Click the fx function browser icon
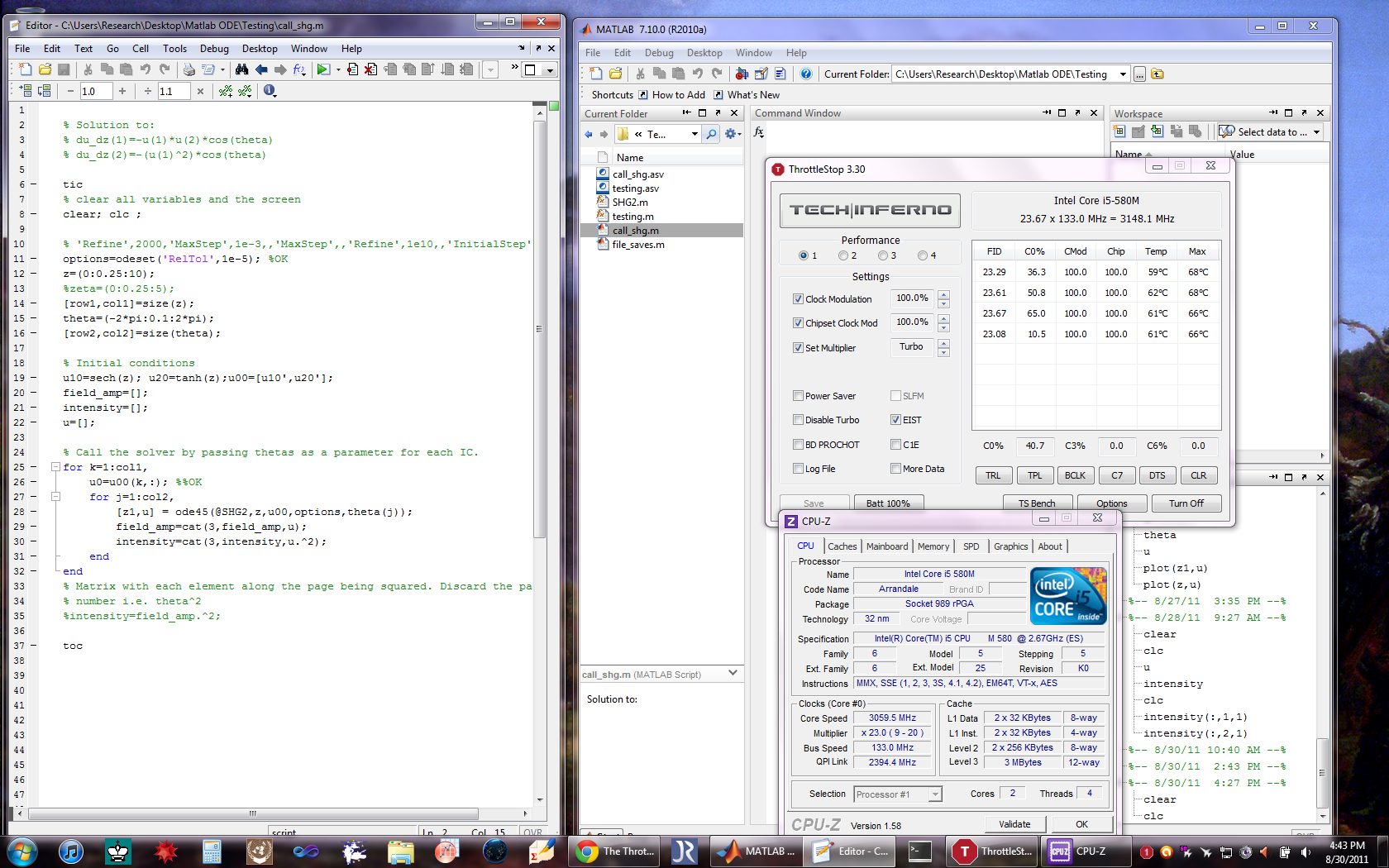The height and width of the screenshot is (868, 1389). 759,131
